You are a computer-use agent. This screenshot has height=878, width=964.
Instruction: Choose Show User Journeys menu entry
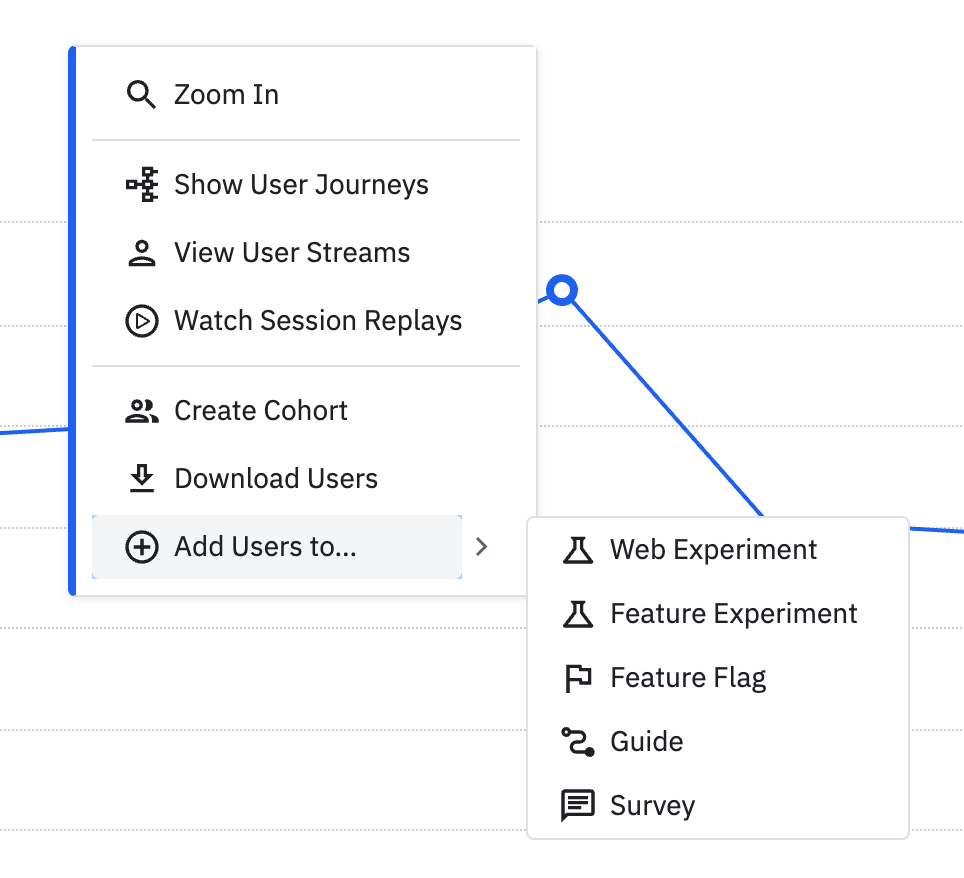(x=301, y=185)
